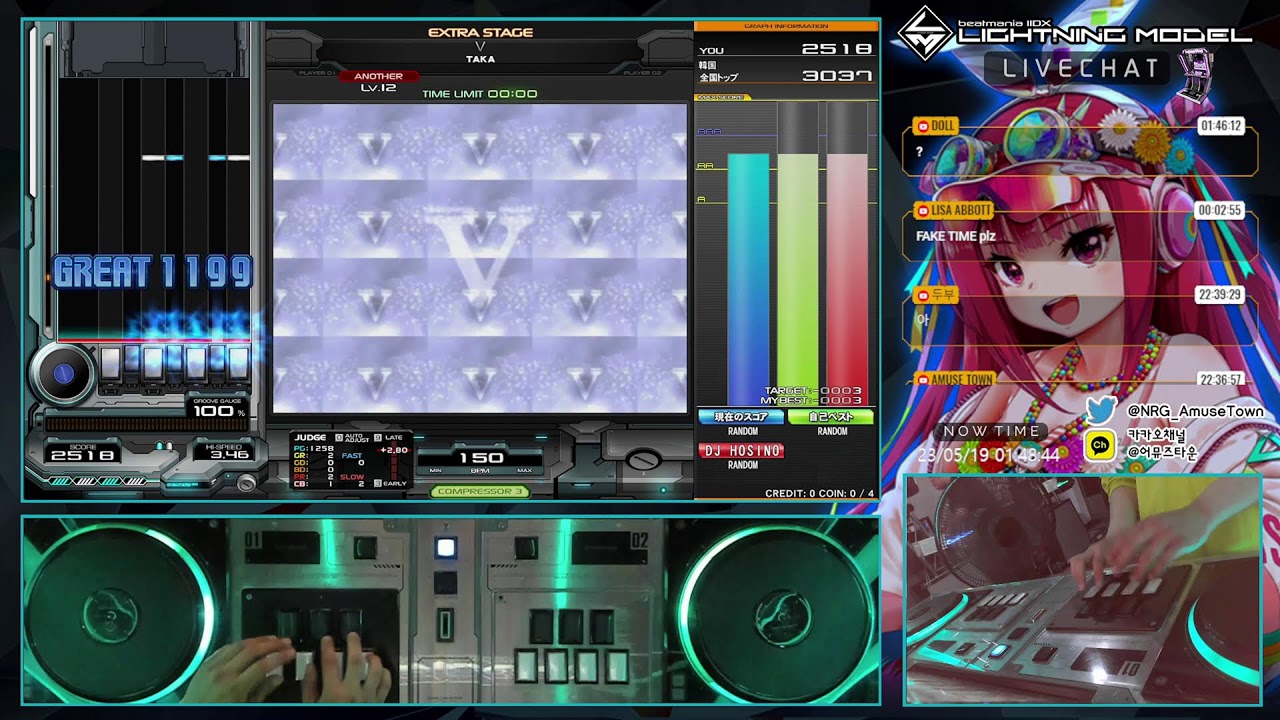Click the chat timestamp 01:46:12

pos(1221,126)
